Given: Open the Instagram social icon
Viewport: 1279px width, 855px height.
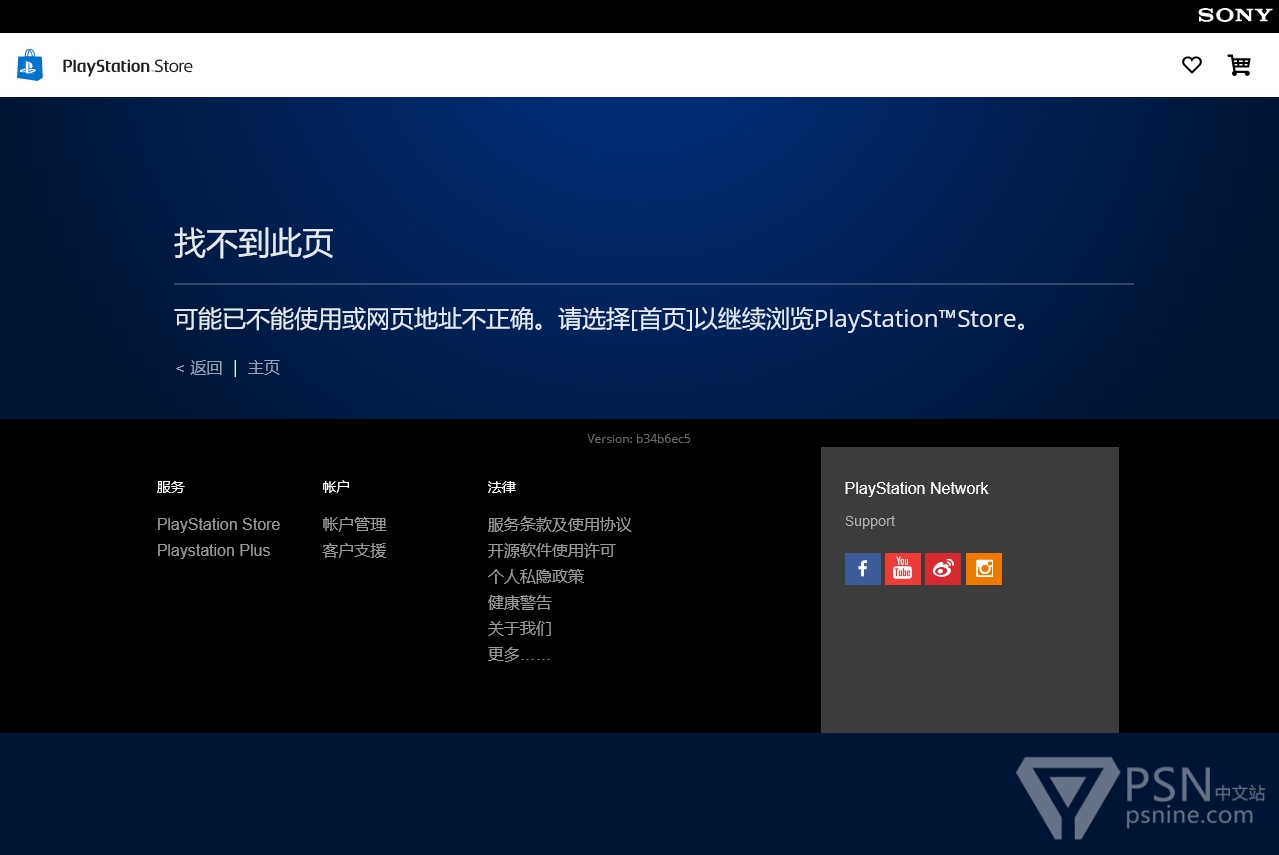Looking at the screenshot, I should coord(984,569).
